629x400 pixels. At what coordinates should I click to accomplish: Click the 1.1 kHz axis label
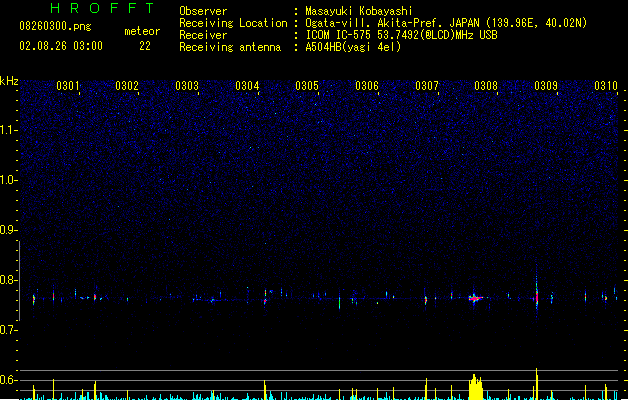(x=9, y=130)
